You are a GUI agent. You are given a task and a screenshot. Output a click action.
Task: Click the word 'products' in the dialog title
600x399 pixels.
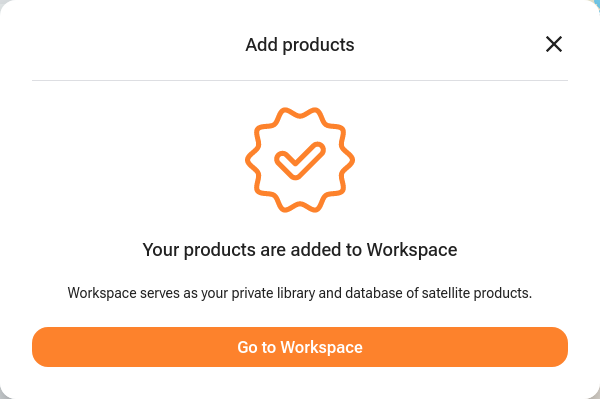point(318,46)
